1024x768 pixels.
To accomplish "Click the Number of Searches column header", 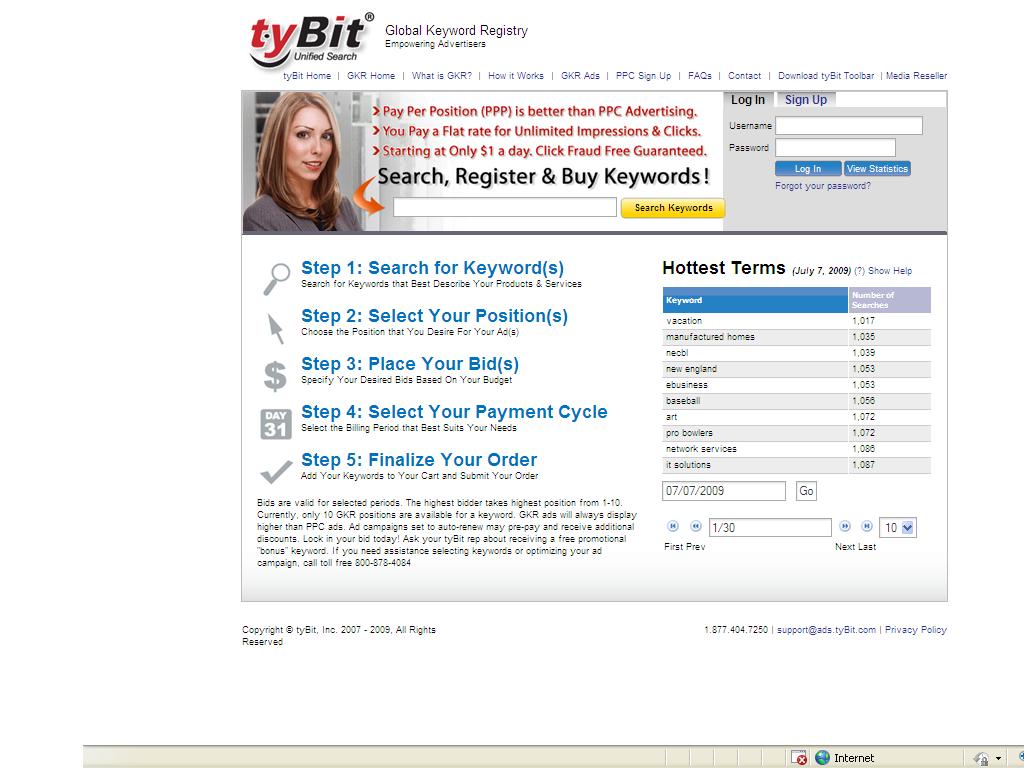I will click(889, 300).
